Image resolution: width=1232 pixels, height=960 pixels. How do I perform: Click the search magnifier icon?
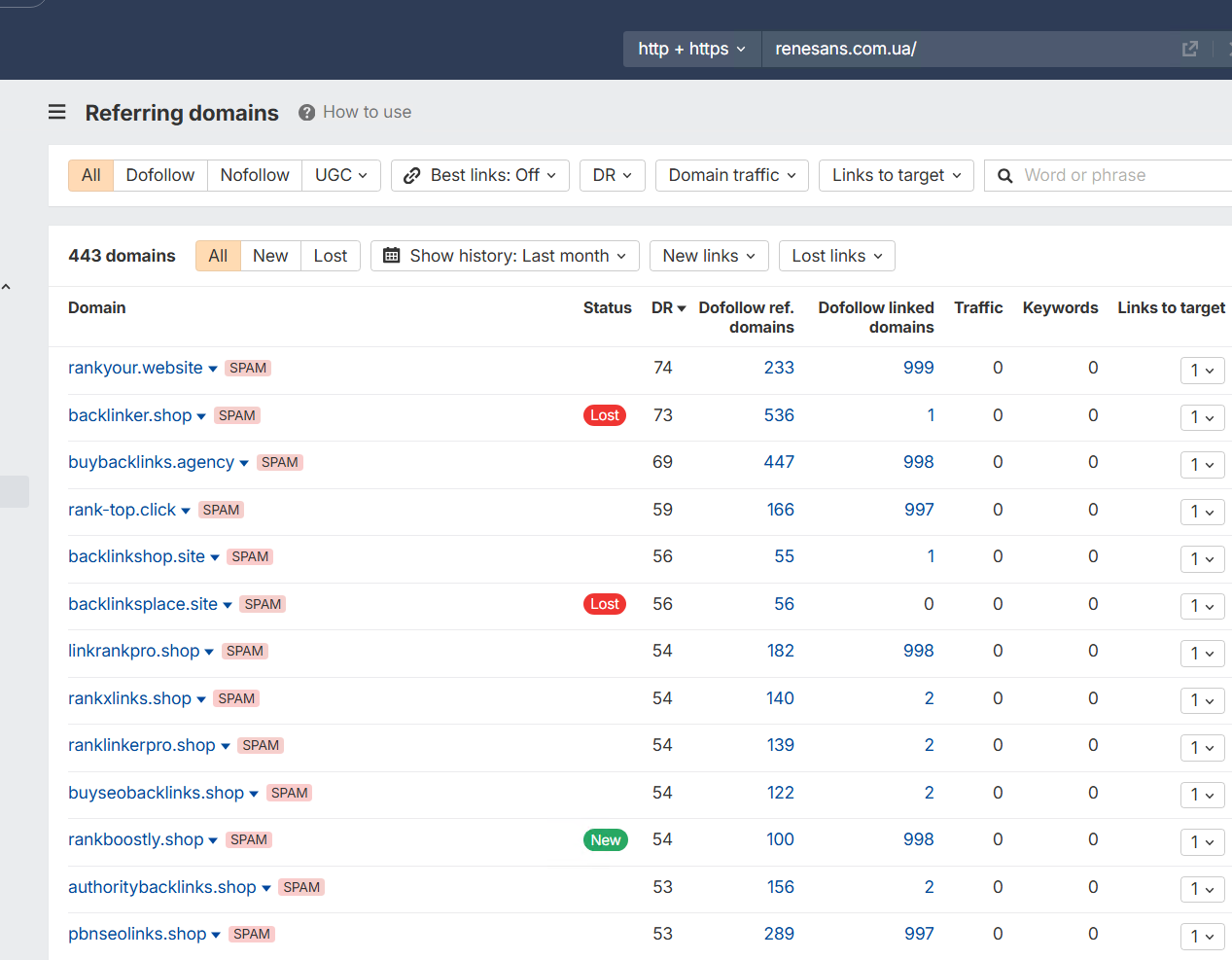point(1005,176)
